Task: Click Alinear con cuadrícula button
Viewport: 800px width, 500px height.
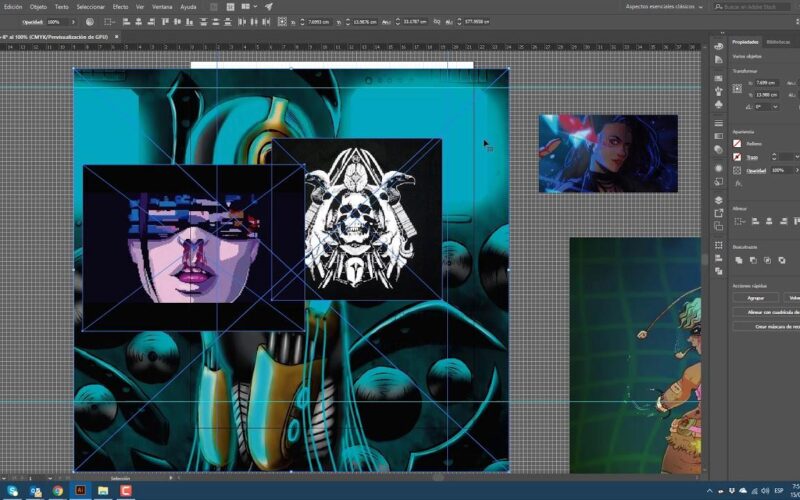Action: 766,312
